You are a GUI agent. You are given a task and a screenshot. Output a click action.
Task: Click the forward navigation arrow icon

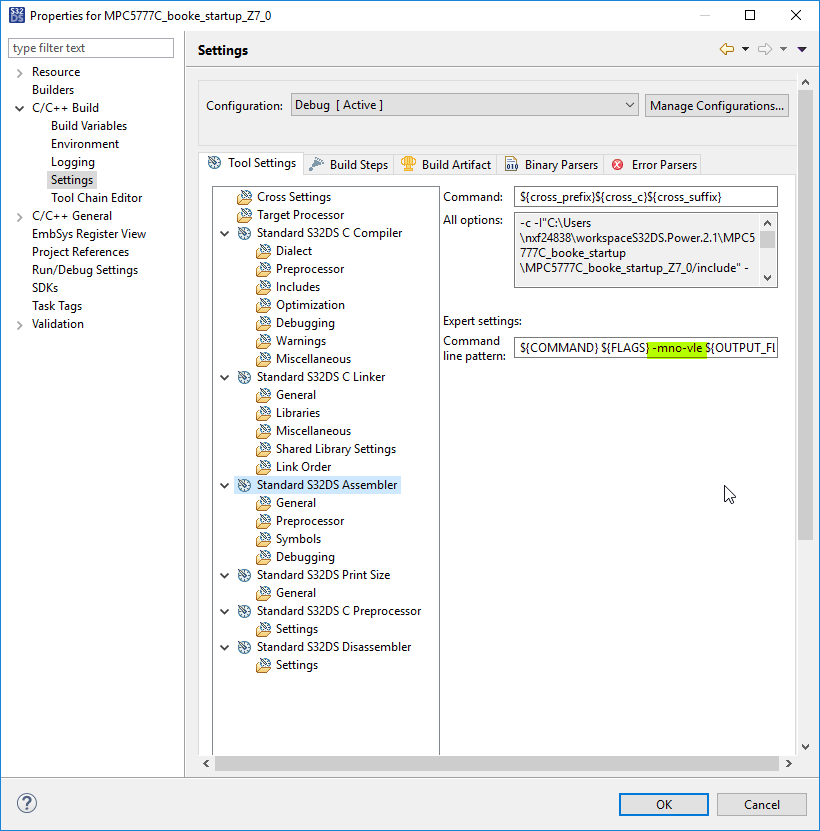coord(765,49)
